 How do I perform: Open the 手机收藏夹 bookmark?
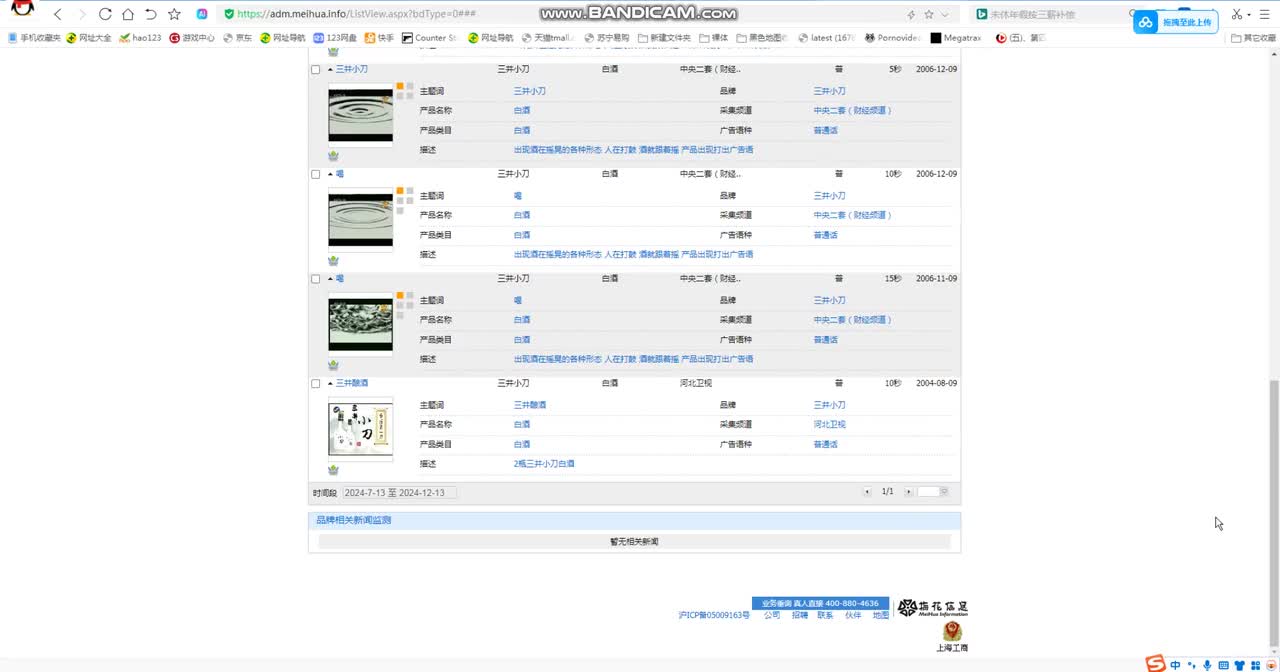pyautogui.click(x=34, y=38)
